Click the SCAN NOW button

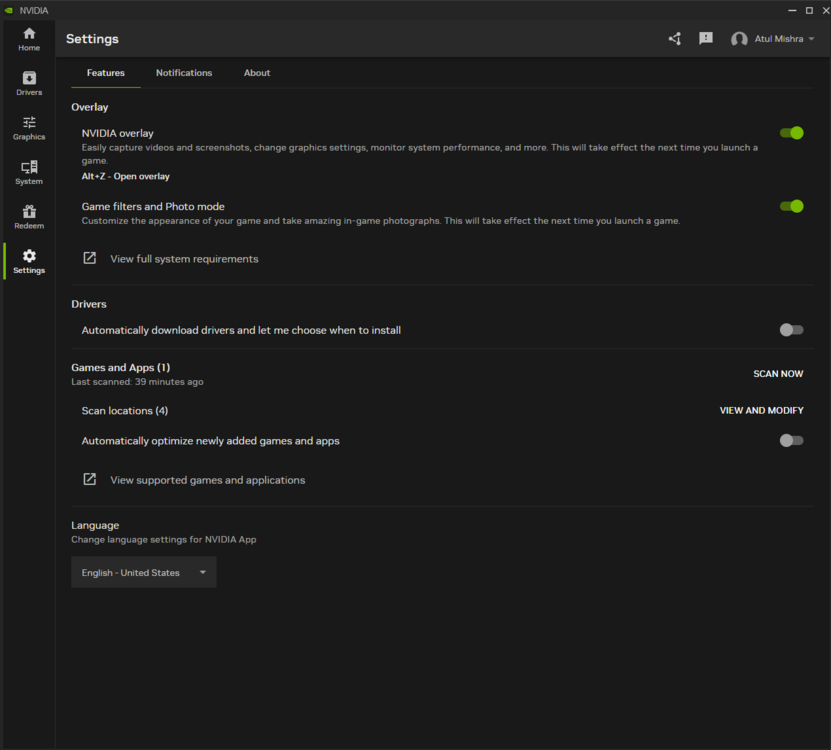coord(778,374)
